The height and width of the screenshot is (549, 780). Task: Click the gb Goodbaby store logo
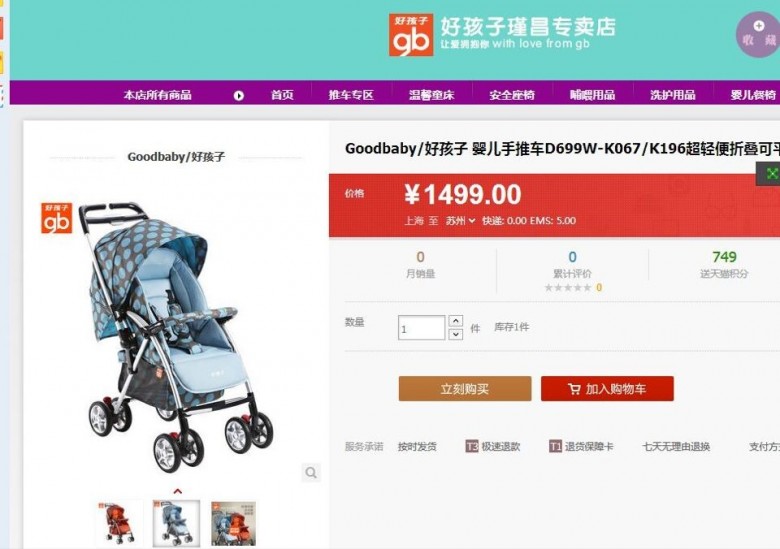410,35
